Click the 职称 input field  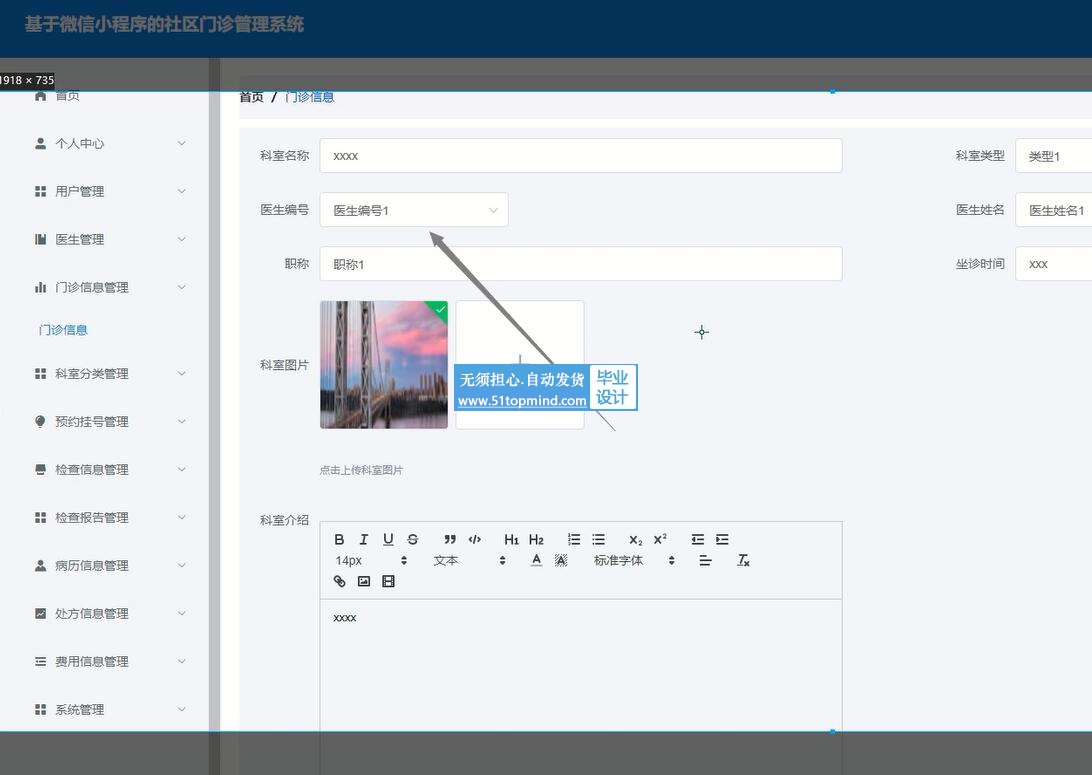point(581,264)
